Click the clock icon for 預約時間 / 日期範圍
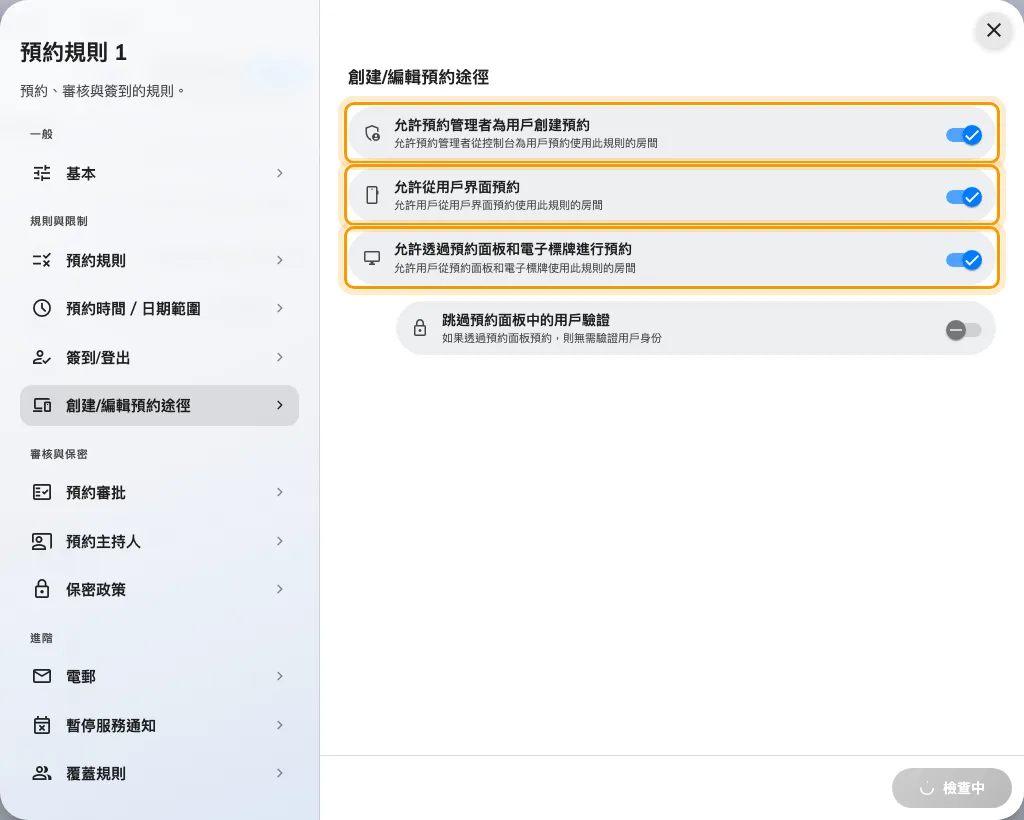 point(42,308)
